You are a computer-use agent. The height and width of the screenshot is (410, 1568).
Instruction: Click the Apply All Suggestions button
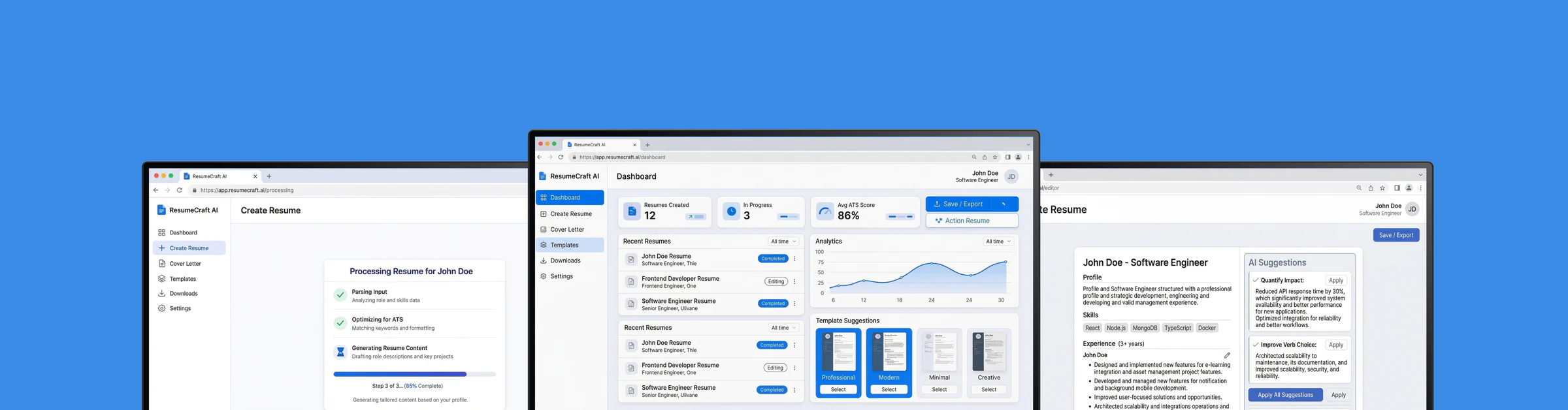(x=1285, y=395)
